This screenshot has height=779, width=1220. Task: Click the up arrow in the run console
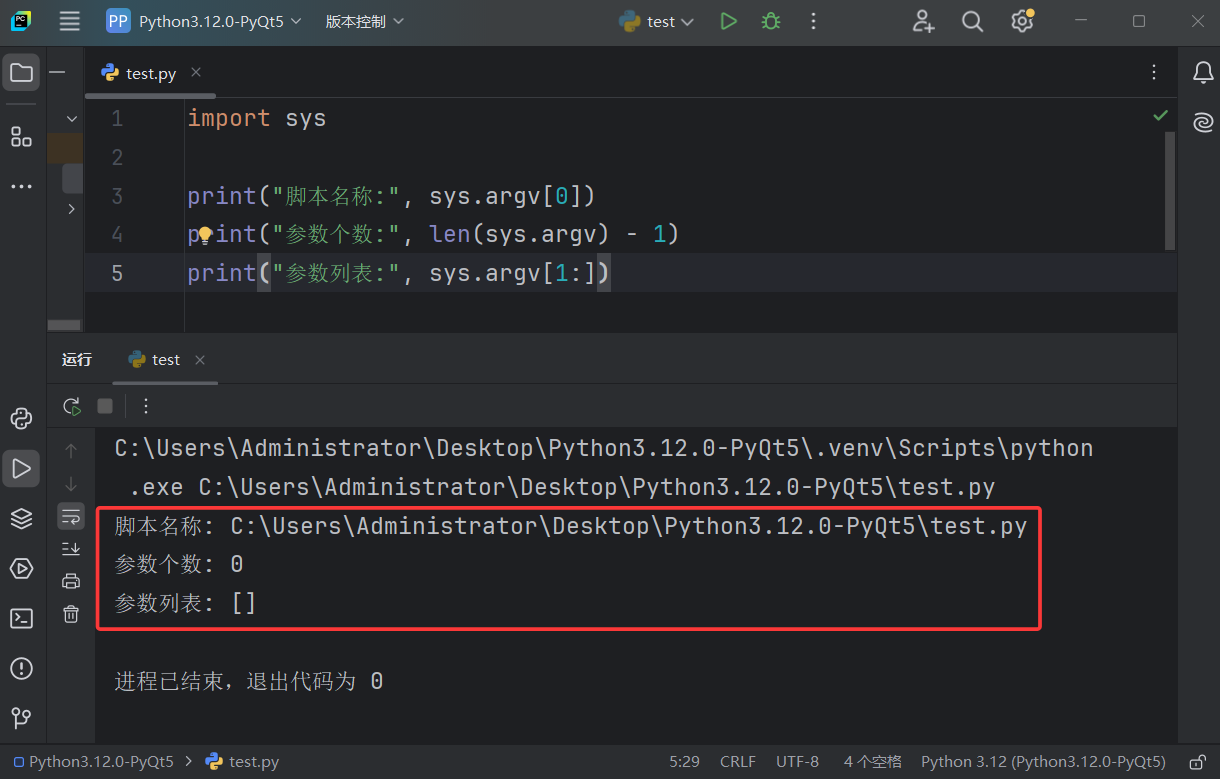[x=71, y=452]
